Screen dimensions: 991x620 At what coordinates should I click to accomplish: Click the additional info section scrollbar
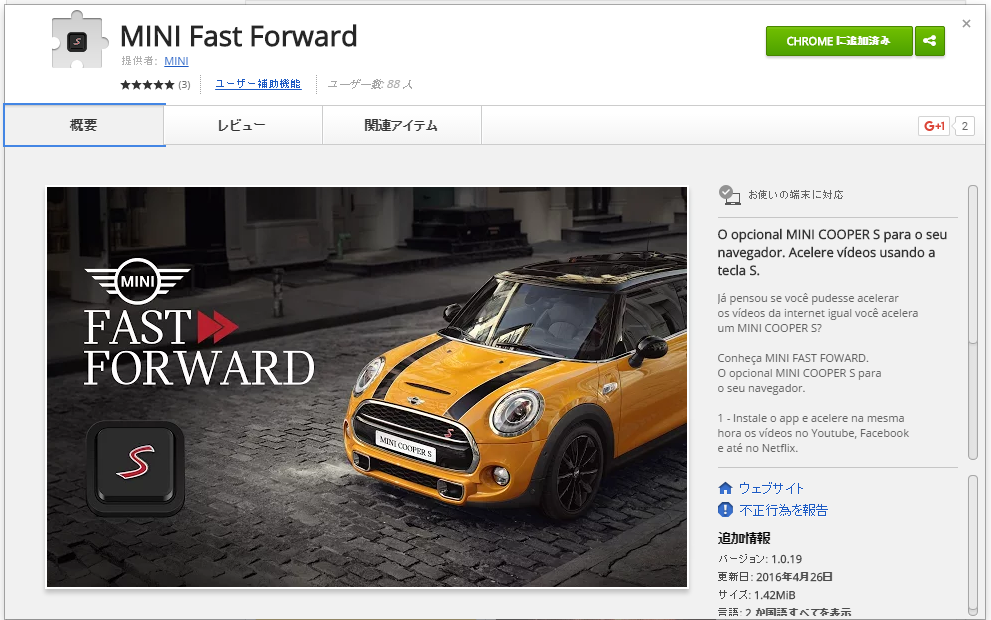click(973, 545)
